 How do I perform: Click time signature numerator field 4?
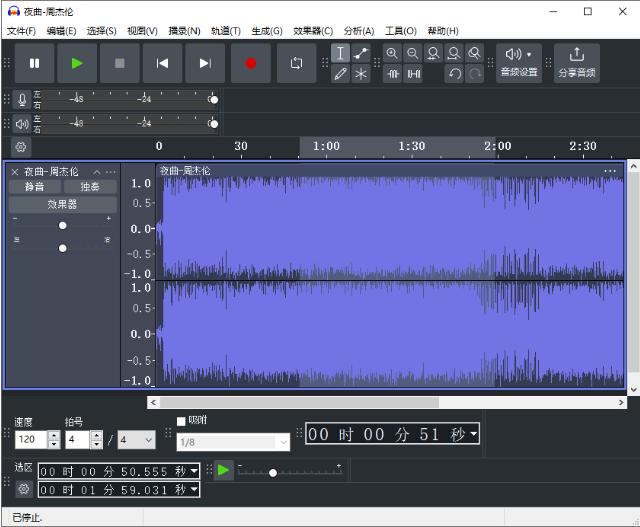(x=77, y=440)
